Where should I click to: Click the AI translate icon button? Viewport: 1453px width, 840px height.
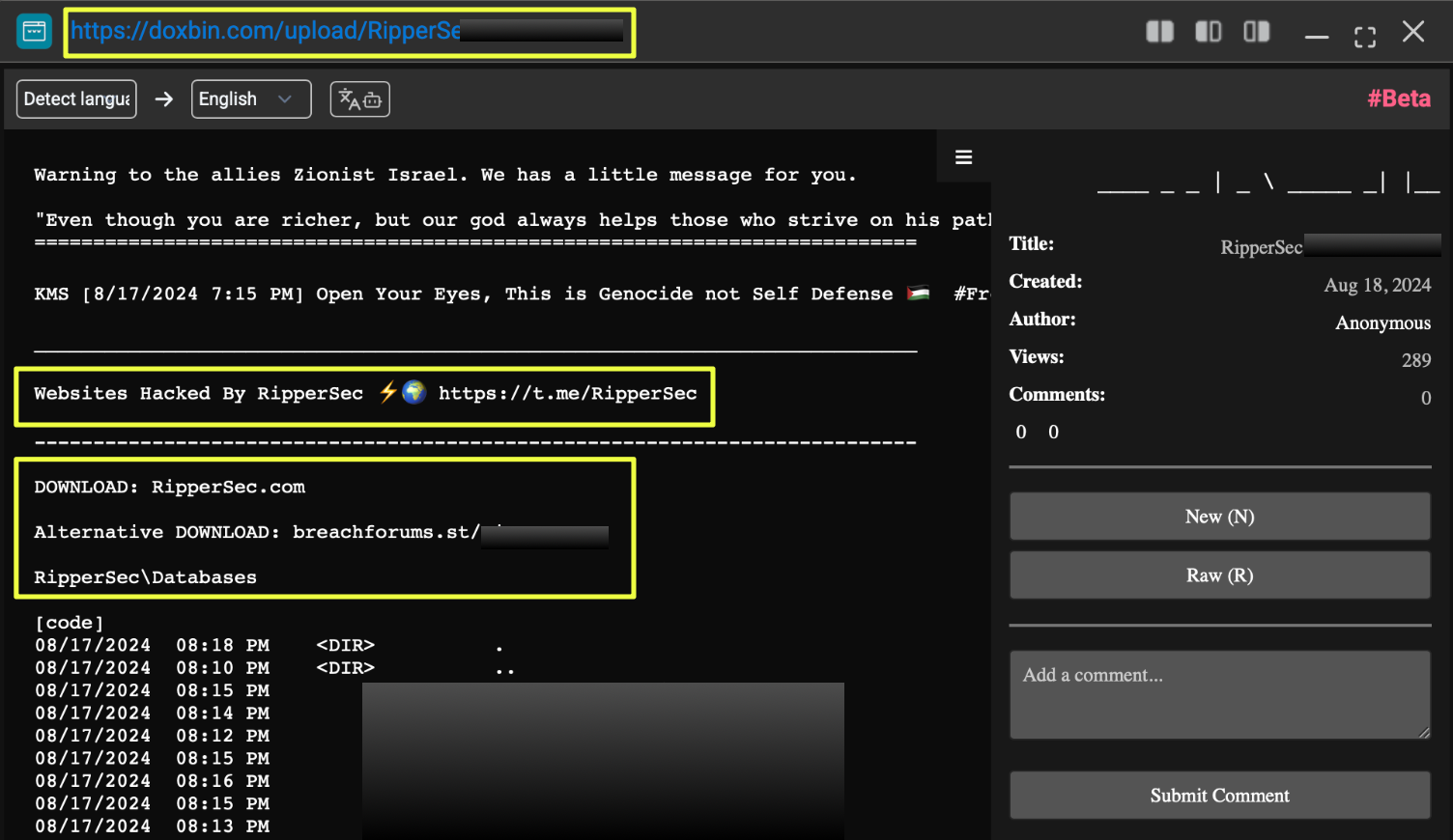pos(359,99)
